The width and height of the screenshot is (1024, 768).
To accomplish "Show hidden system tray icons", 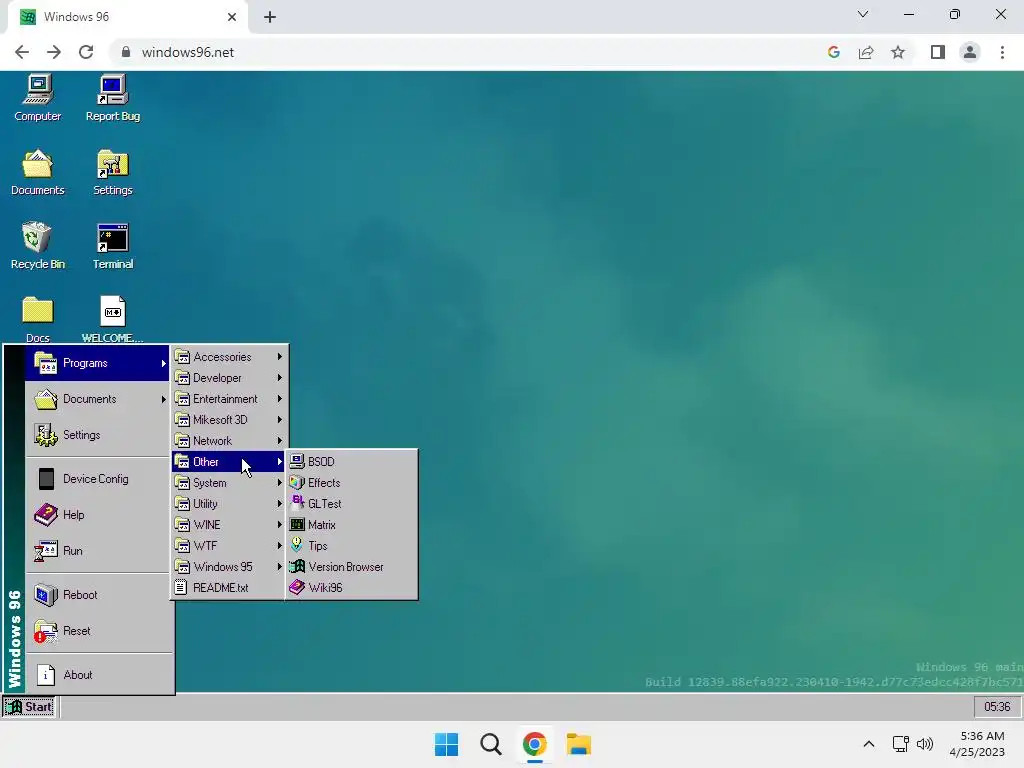I will click(x=869, y=744).
